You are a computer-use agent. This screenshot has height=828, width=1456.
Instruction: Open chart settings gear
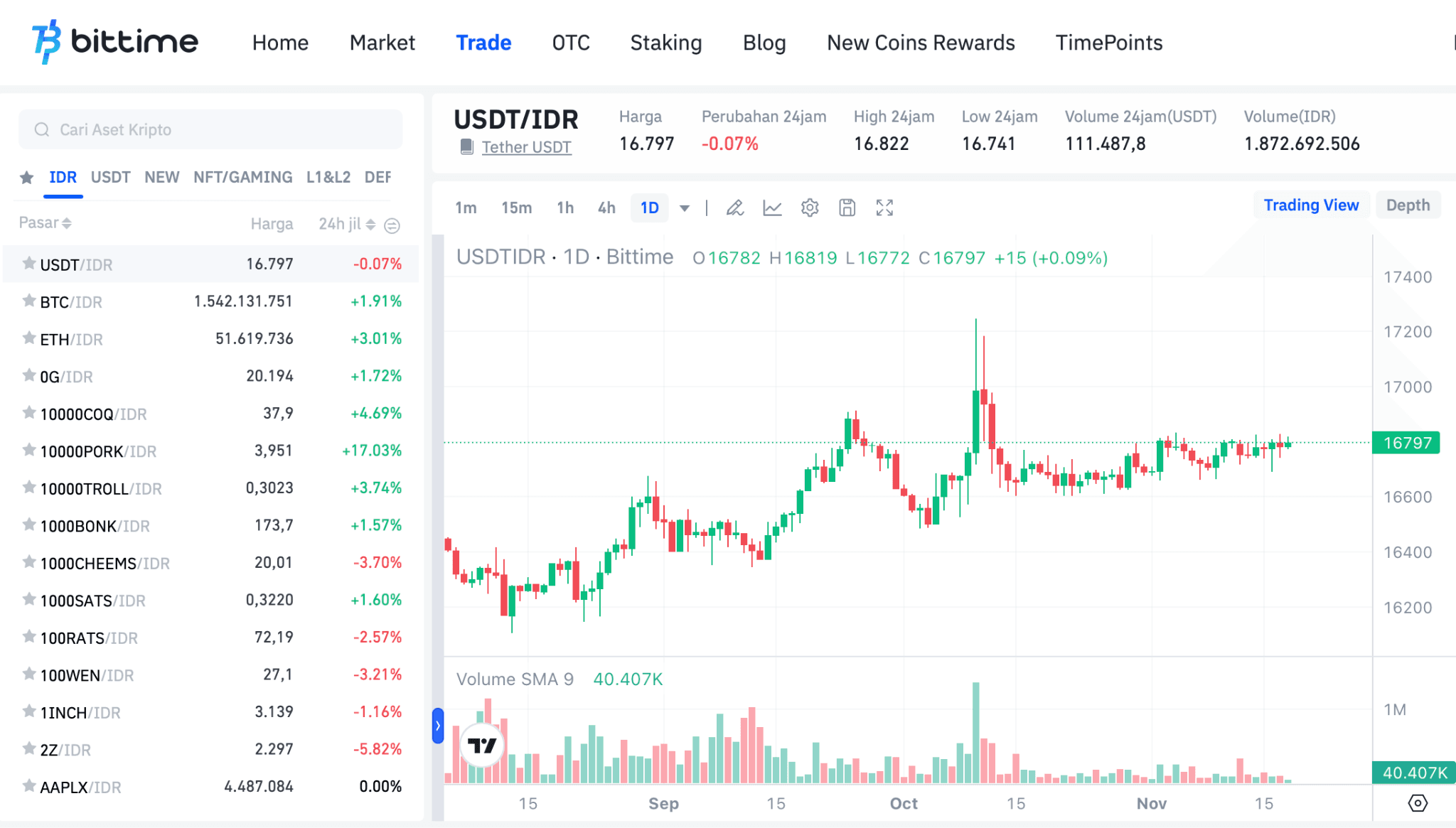pyautogui.click(x=810, y=208)
